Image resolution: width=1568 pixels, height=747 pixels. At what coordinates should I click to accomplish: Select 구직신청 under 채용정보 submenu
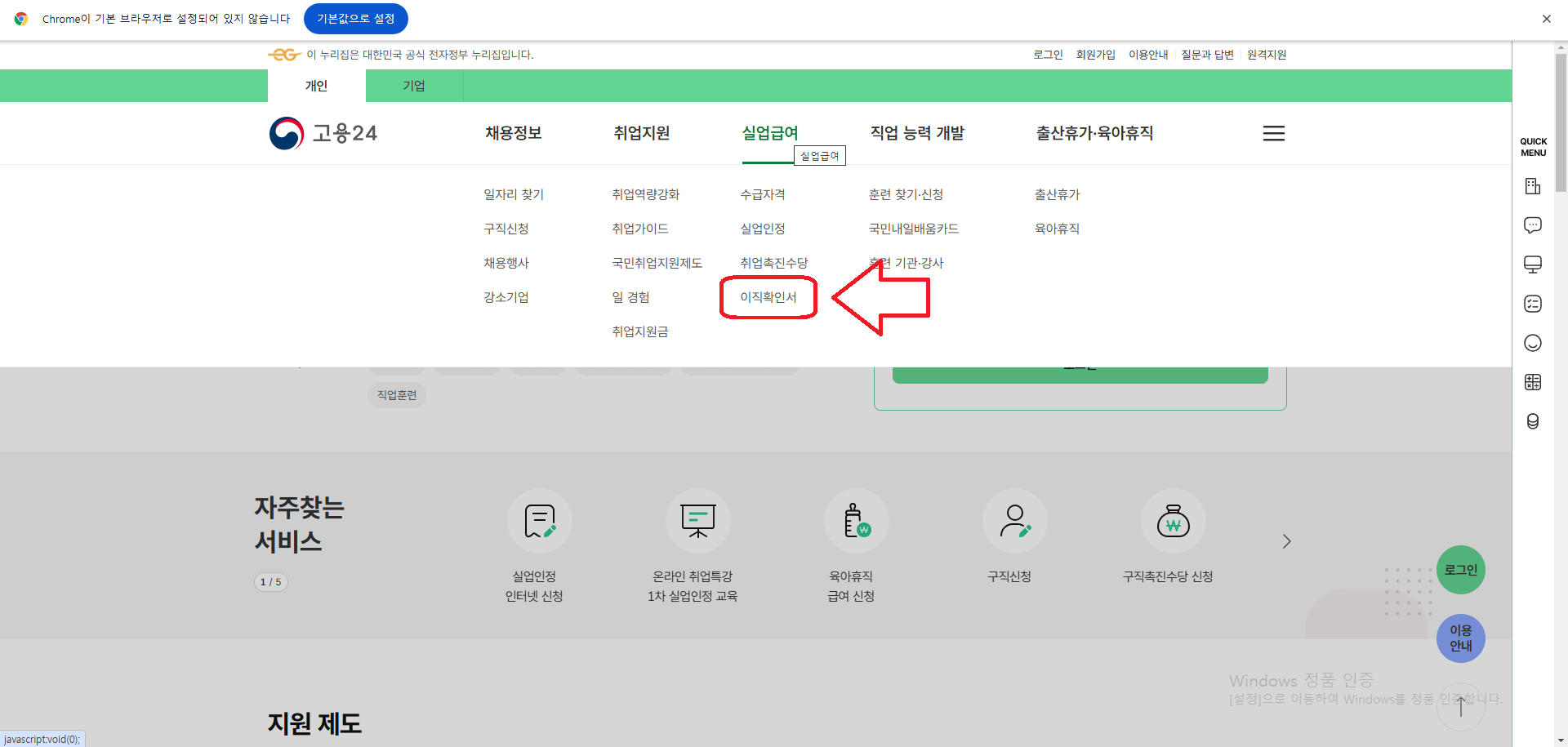(x=506, y=229)
